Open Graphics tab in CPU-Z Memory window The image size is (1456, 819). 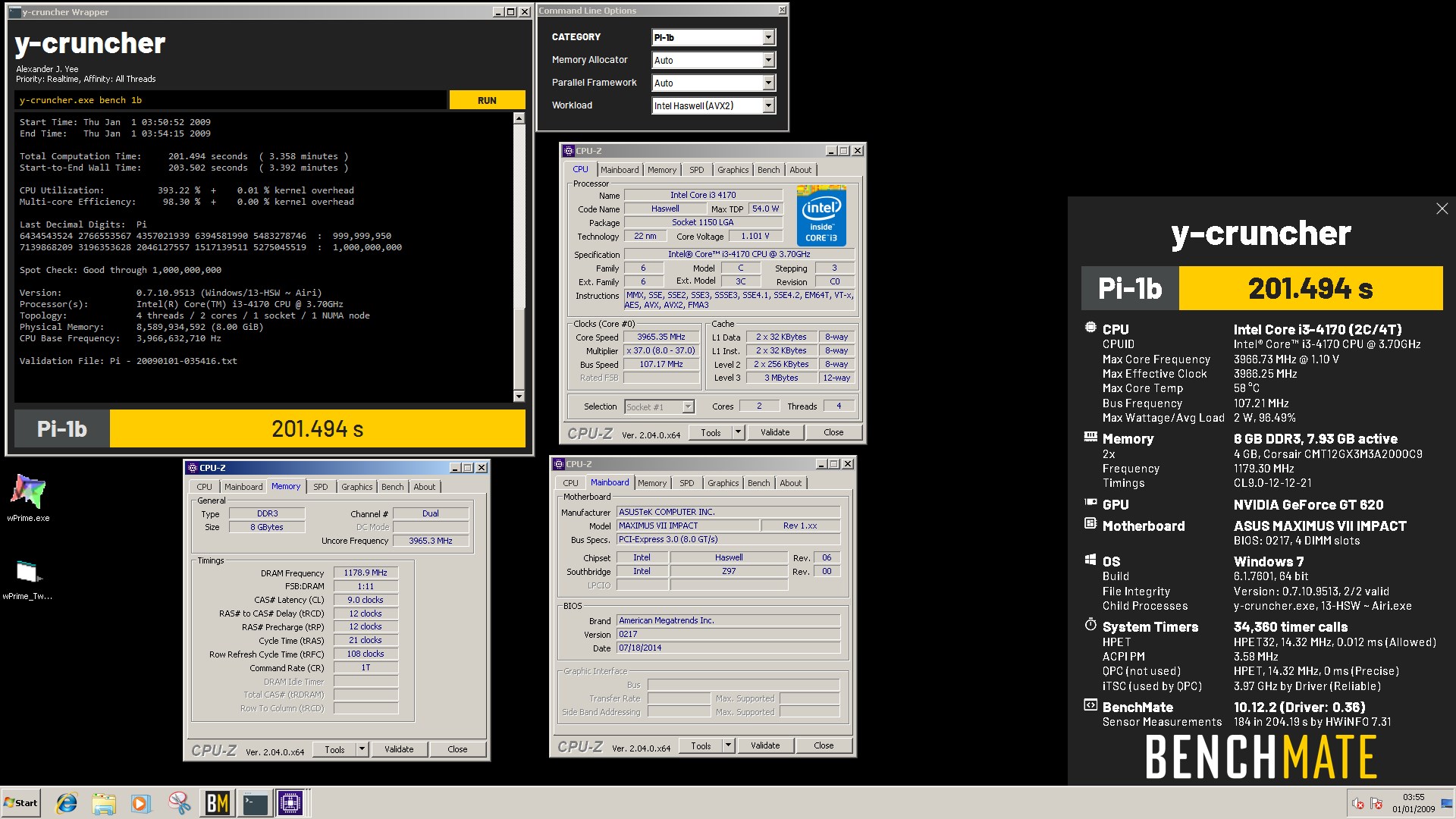coord(356,487)
